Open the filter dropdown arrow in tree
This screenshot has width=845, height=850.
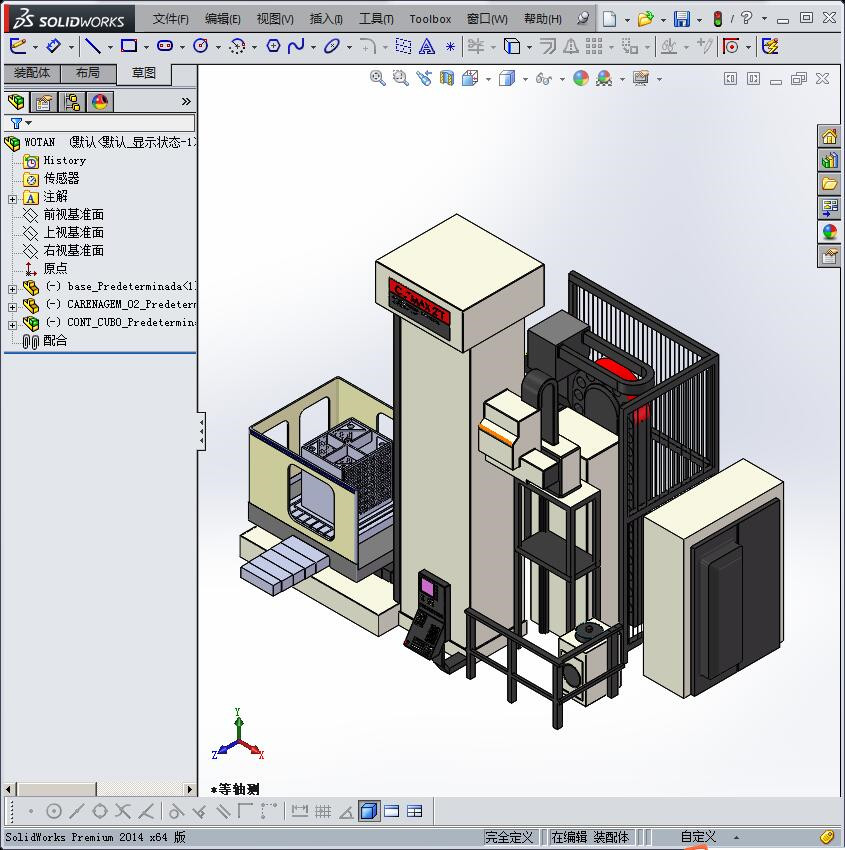tap(29, 123)
